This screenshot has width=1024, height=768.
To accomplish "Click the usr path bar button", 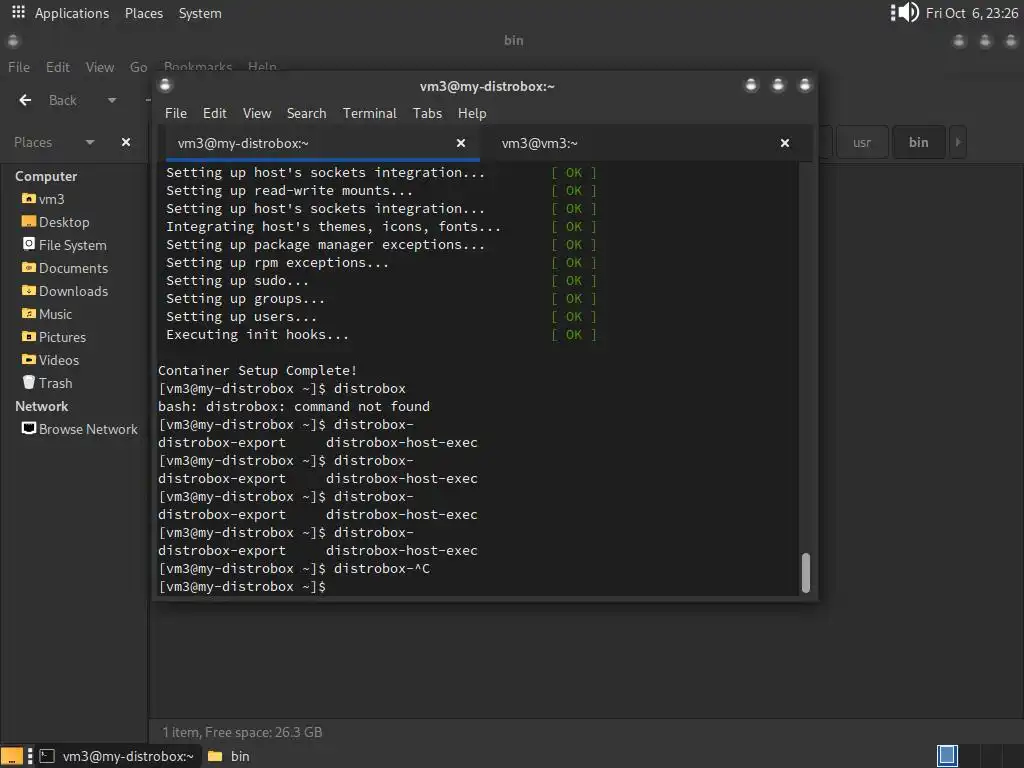I will tap(862, 142).
